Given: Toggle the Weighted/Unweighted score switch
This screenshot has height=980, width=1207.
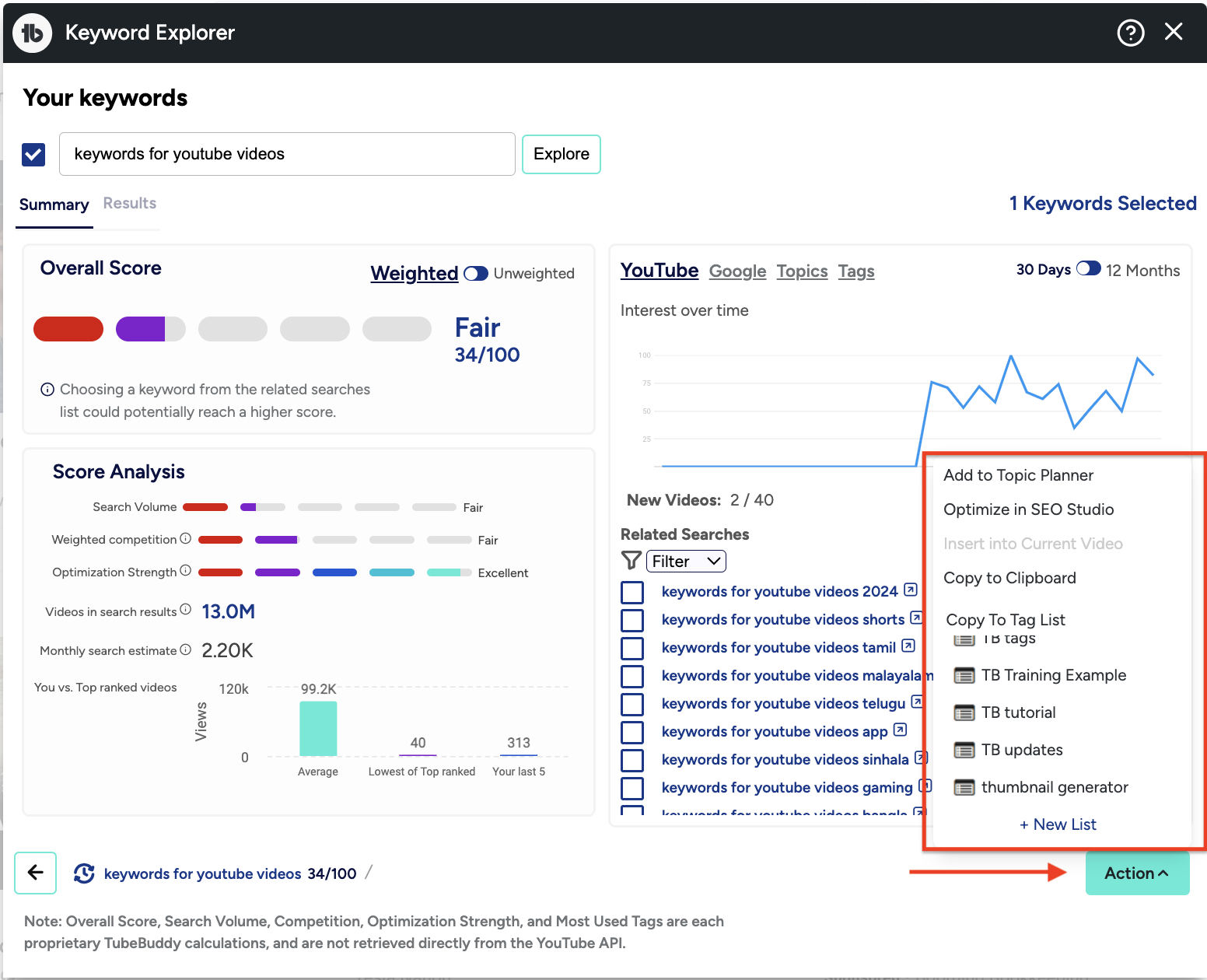Looking at the screenshot, I should click(x=476, y=274).
